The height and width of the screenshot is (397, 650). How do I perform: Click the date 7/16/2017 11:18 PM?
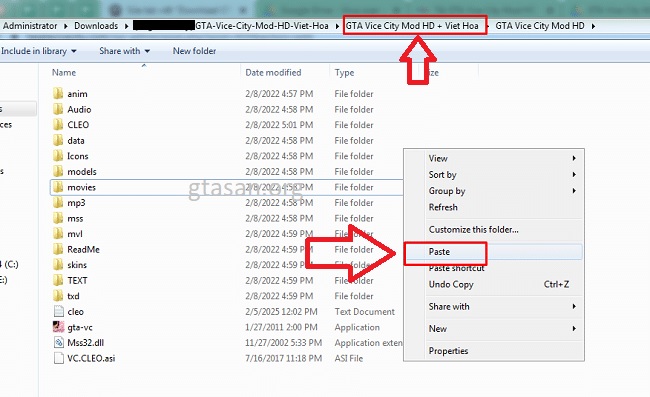[x=284, y=358]
